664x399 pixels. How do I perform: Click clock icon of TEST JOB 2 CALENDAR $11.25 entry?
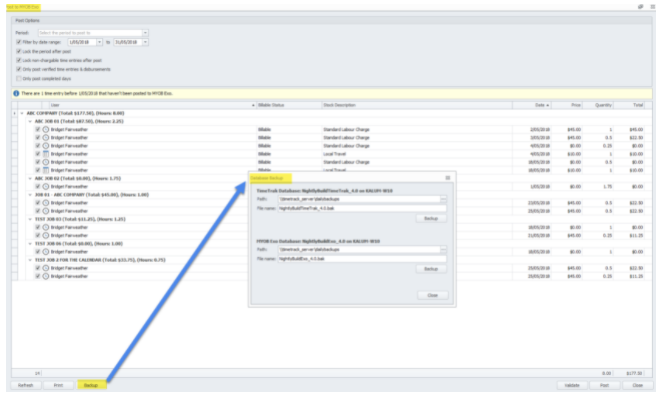click(46, 276)
